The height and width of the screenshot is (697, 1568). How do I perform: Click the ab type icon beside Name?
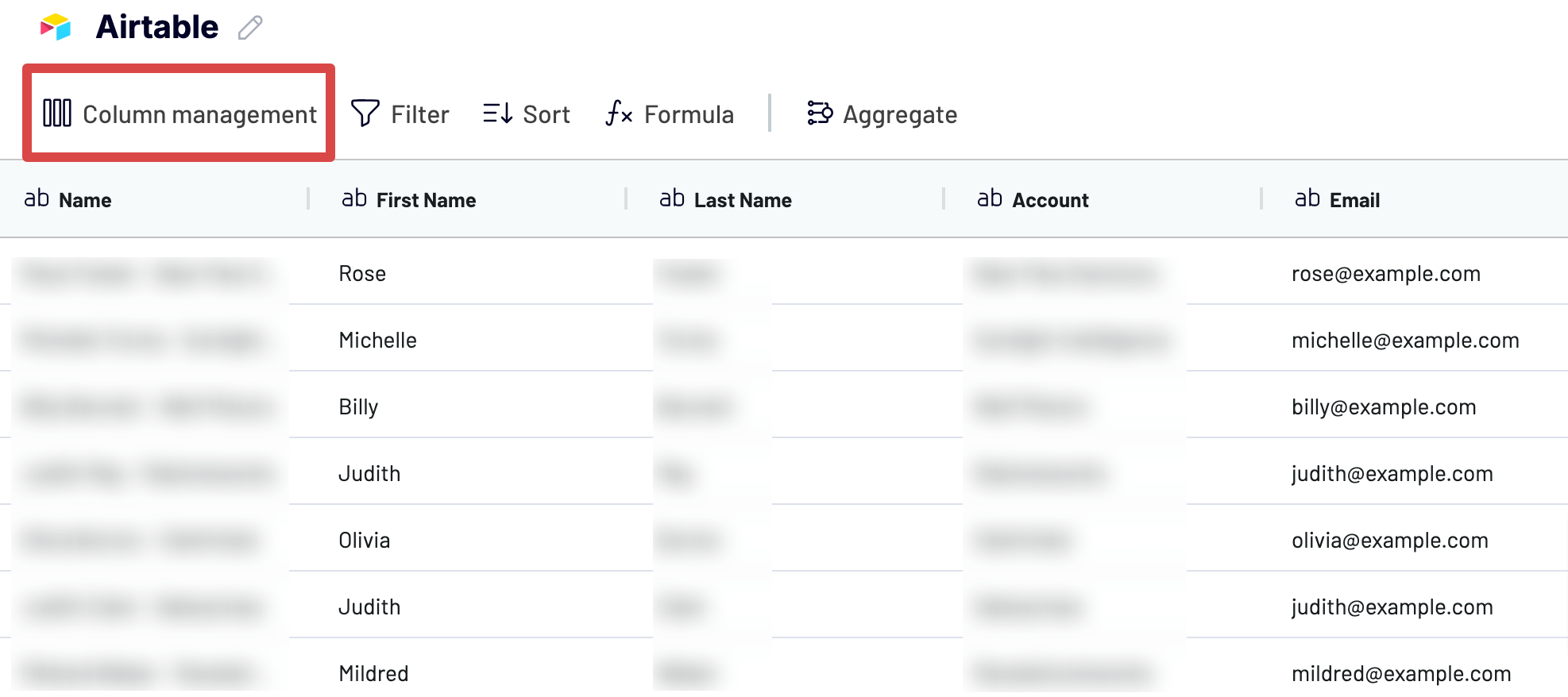click(37, 198)
